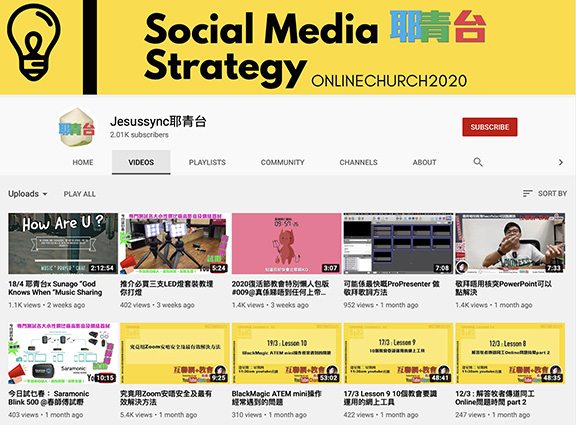Click title '12/3 : 解答牧者傳道同工Online問題時間 part 2'
The width and height of the screenshot is (576, 425).
495,398
